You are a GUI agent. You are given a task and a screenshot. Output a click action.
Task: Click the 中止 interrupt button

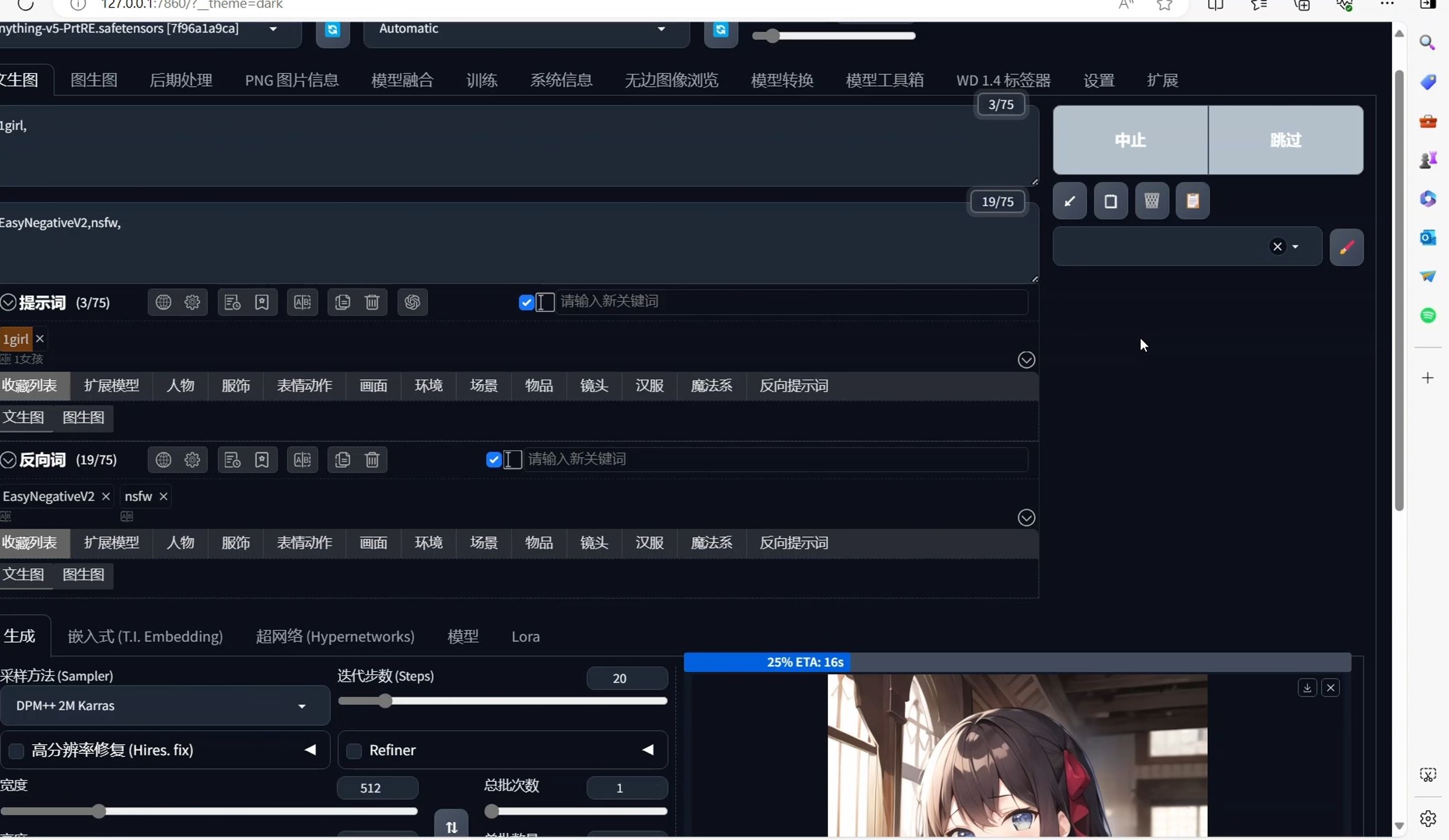coord(1130,140)
